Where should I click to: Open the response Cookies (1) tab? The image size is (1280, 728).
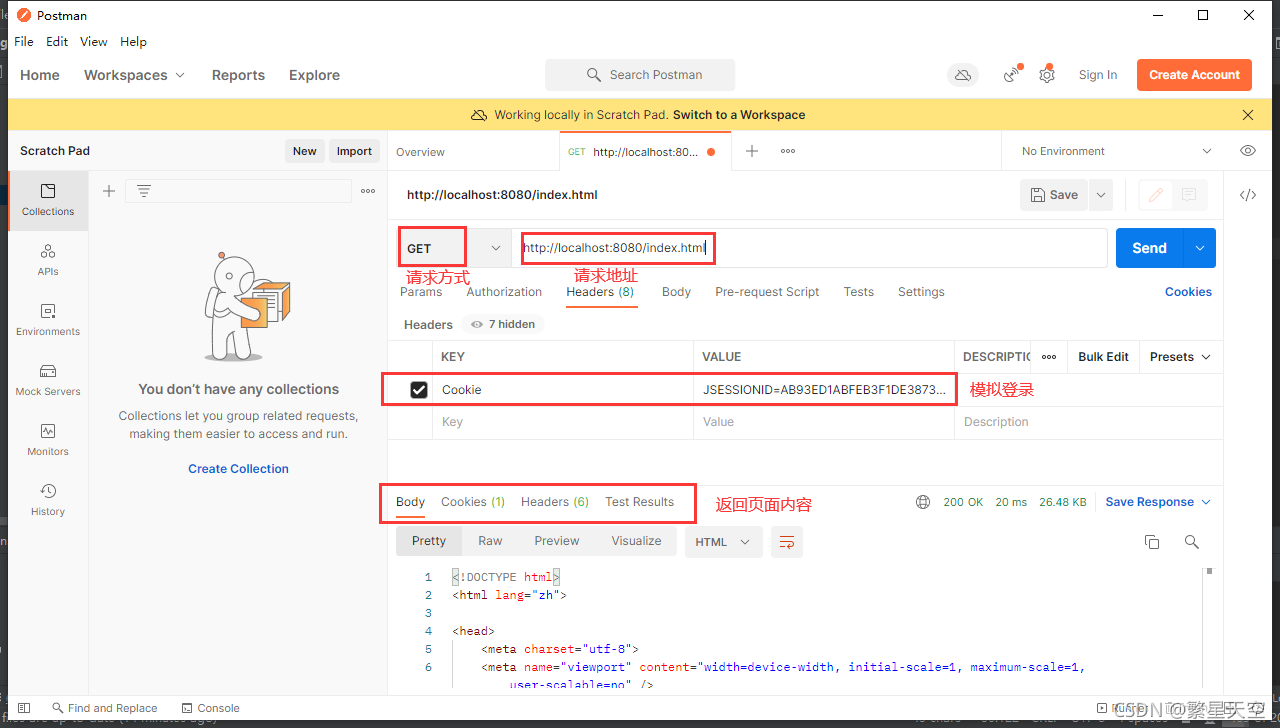473,502
